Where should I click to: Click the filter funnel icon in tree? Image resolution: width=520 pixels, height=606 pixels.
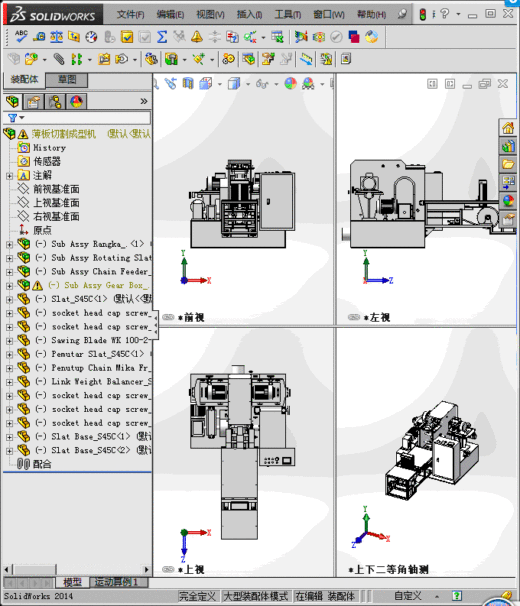[12, 117]
